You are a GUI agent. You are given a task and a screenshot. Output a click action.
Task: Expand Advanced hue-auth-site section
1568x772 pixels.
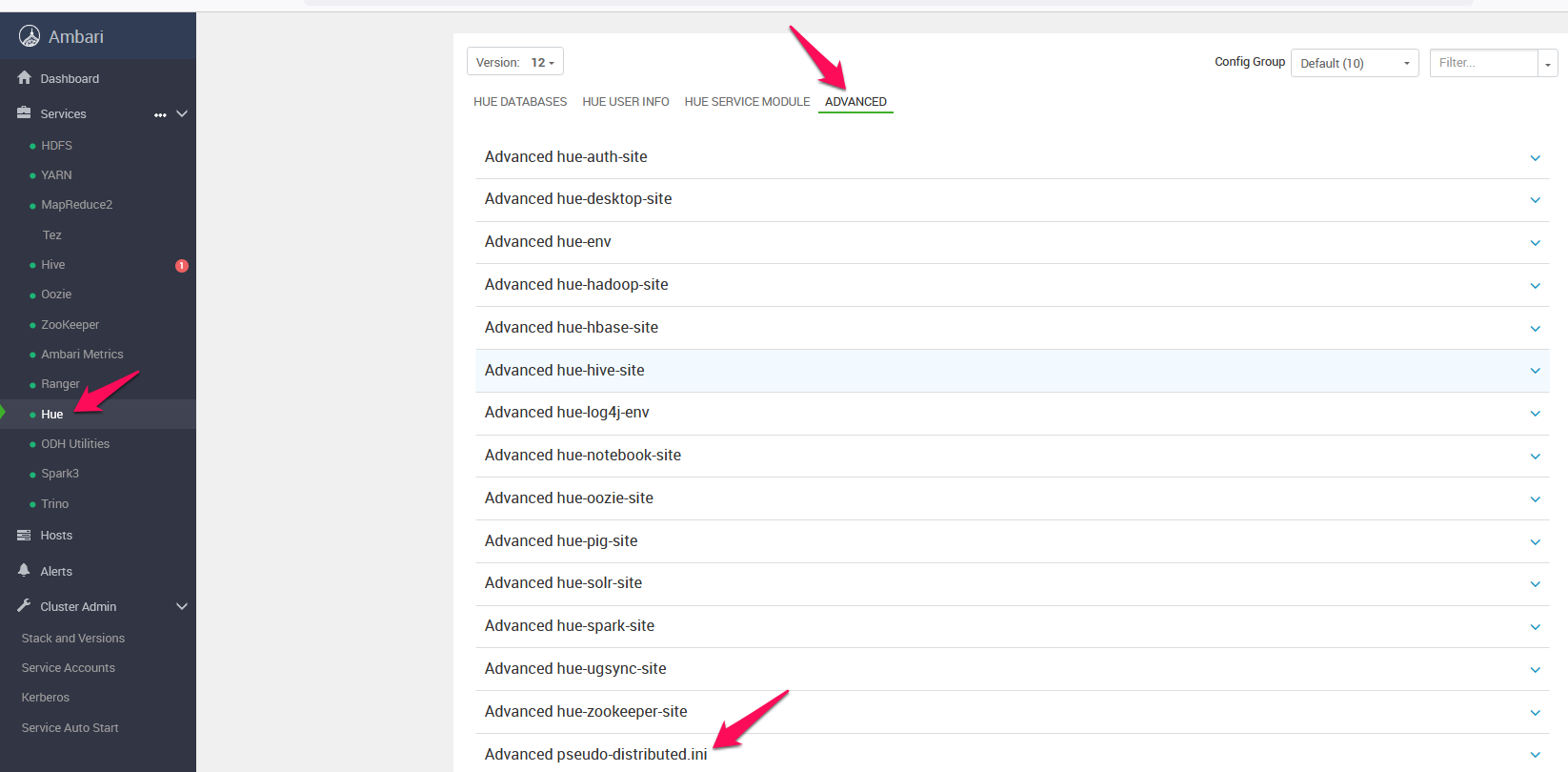tap(1012, 157)
